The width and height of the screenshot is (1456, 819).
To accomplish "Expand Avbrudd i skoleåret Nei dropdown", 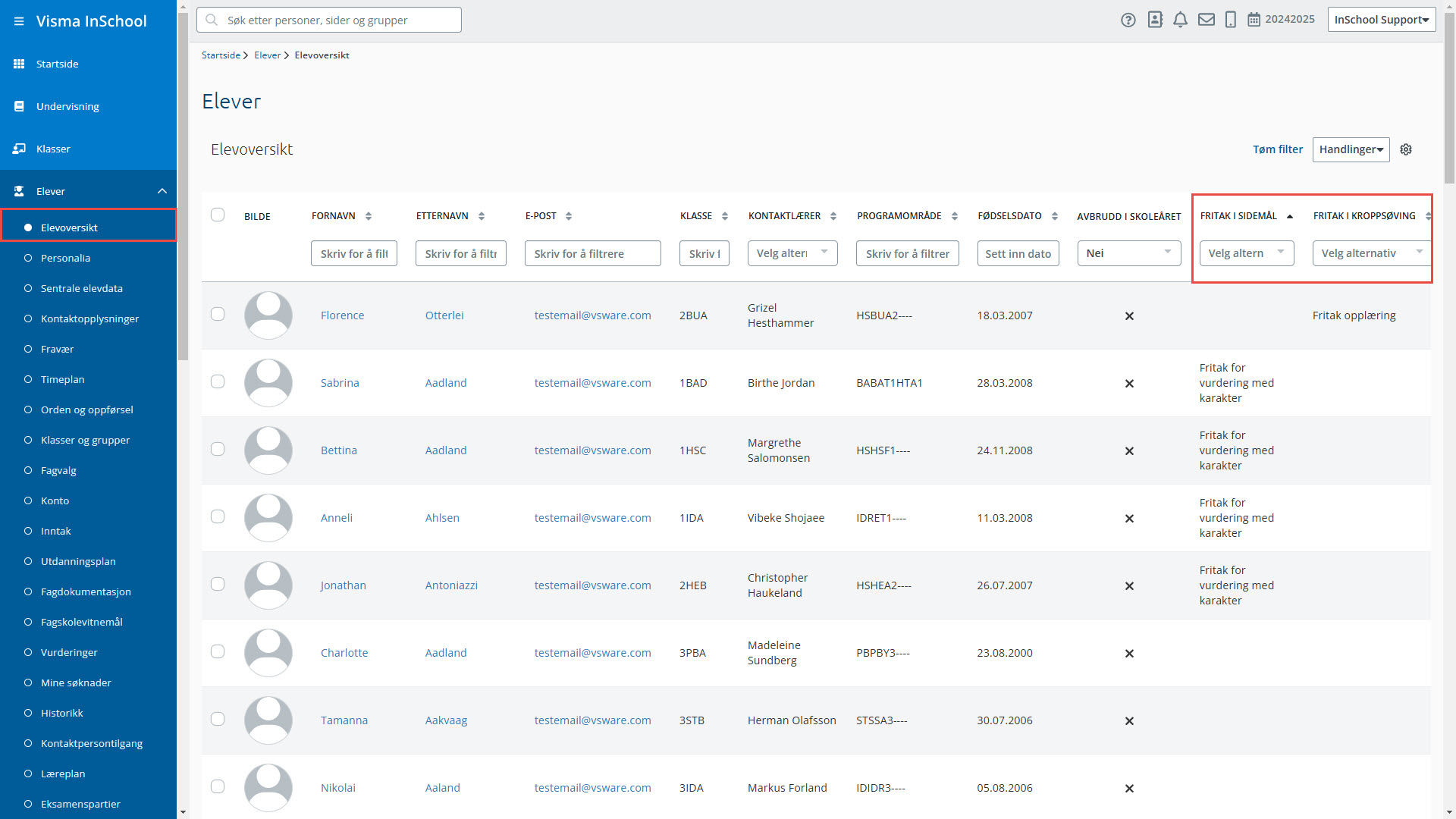I will (x=1128, y=253).
